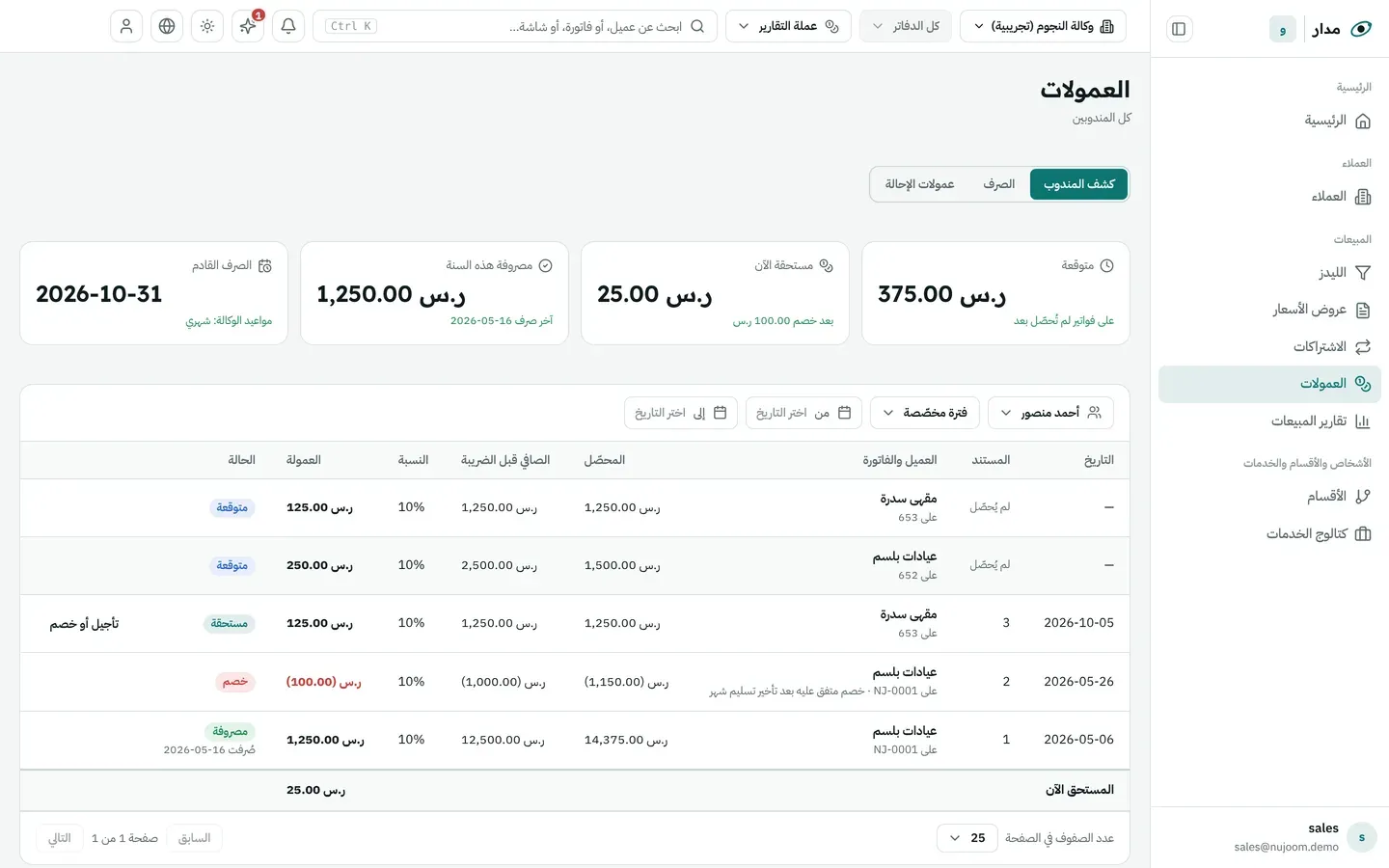Collapse the sidebar with the panel icon
This screenshot has width=1389, height=868.
pyautogui.click(x=1179, y=29)
